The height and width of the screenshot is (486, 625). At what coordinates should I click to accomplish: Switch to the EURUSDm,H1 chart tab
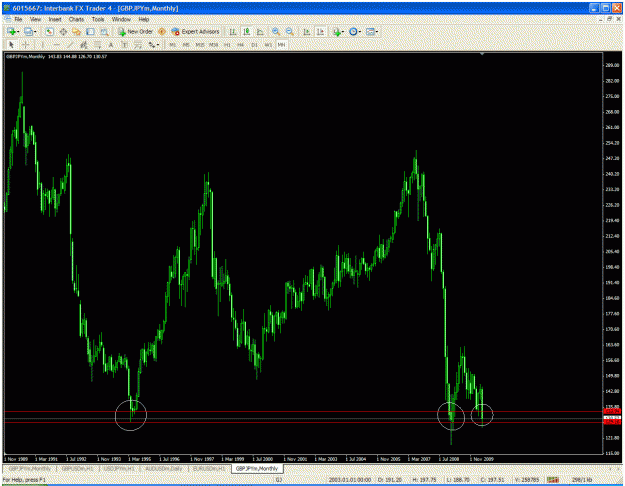(209, 469)
